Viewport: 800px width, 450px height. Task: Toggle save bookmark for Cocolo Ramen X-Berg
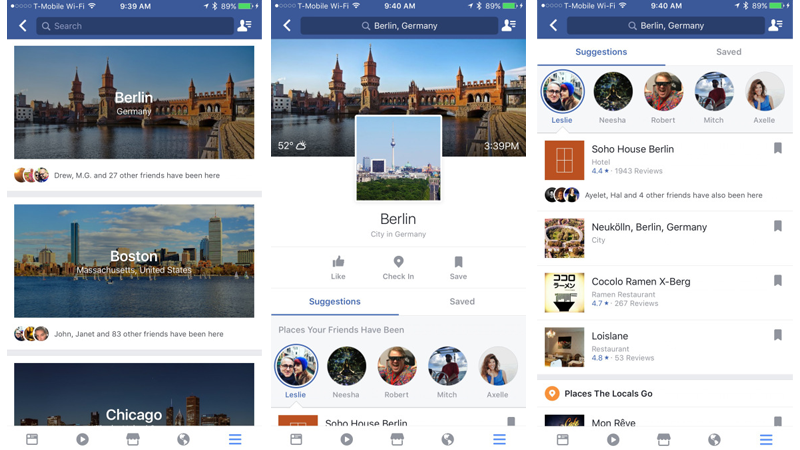point(778,280)
